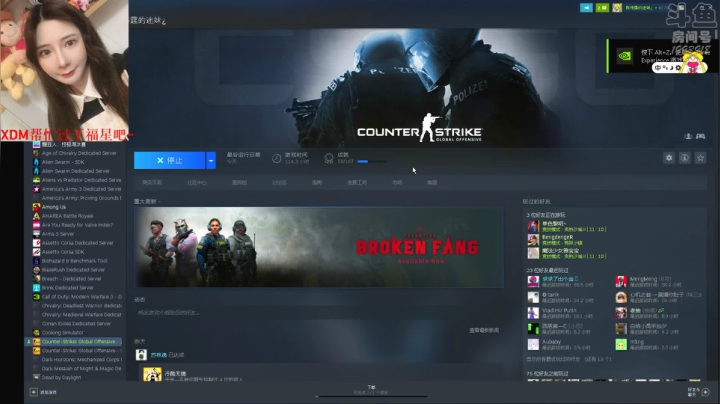Click the activity post input field under 动态
Image resolution: width=720 pixels, height=404 pixels.
317,313
